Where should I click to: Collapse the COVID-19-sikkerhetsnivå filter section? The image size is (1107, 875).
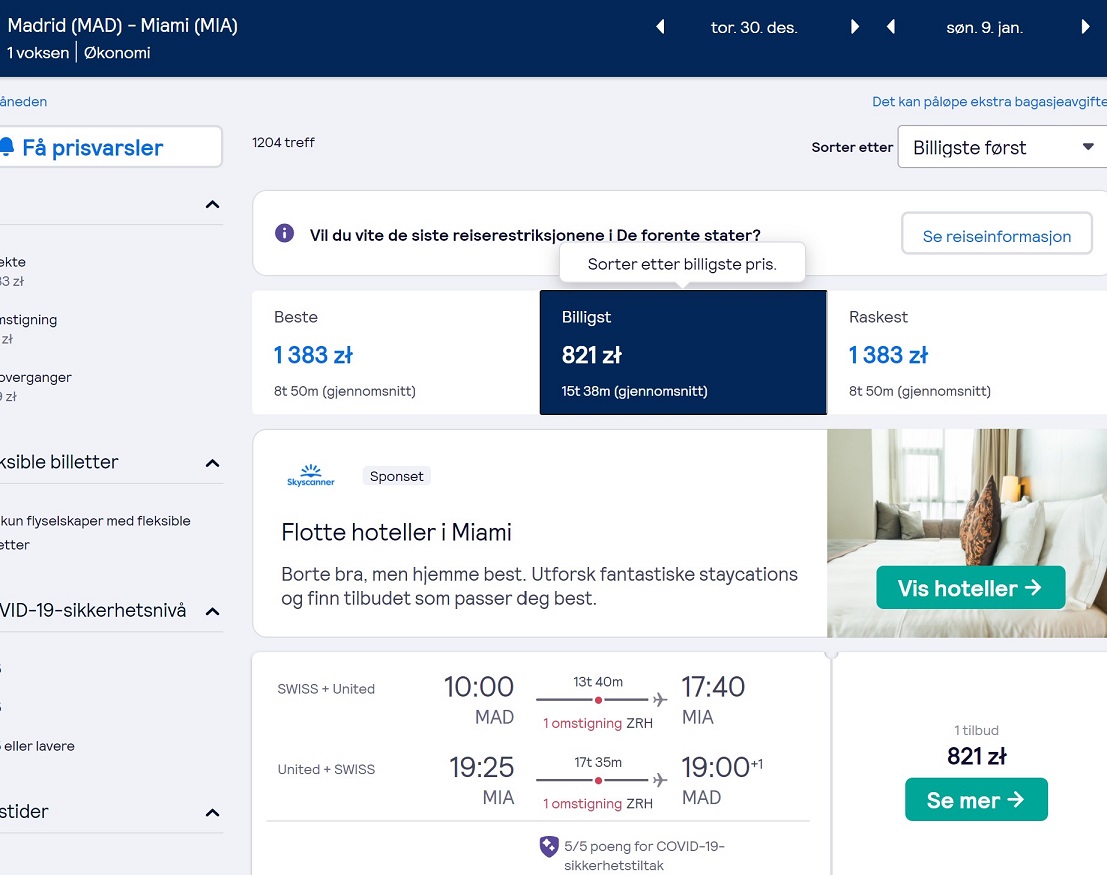click(213, 612)
